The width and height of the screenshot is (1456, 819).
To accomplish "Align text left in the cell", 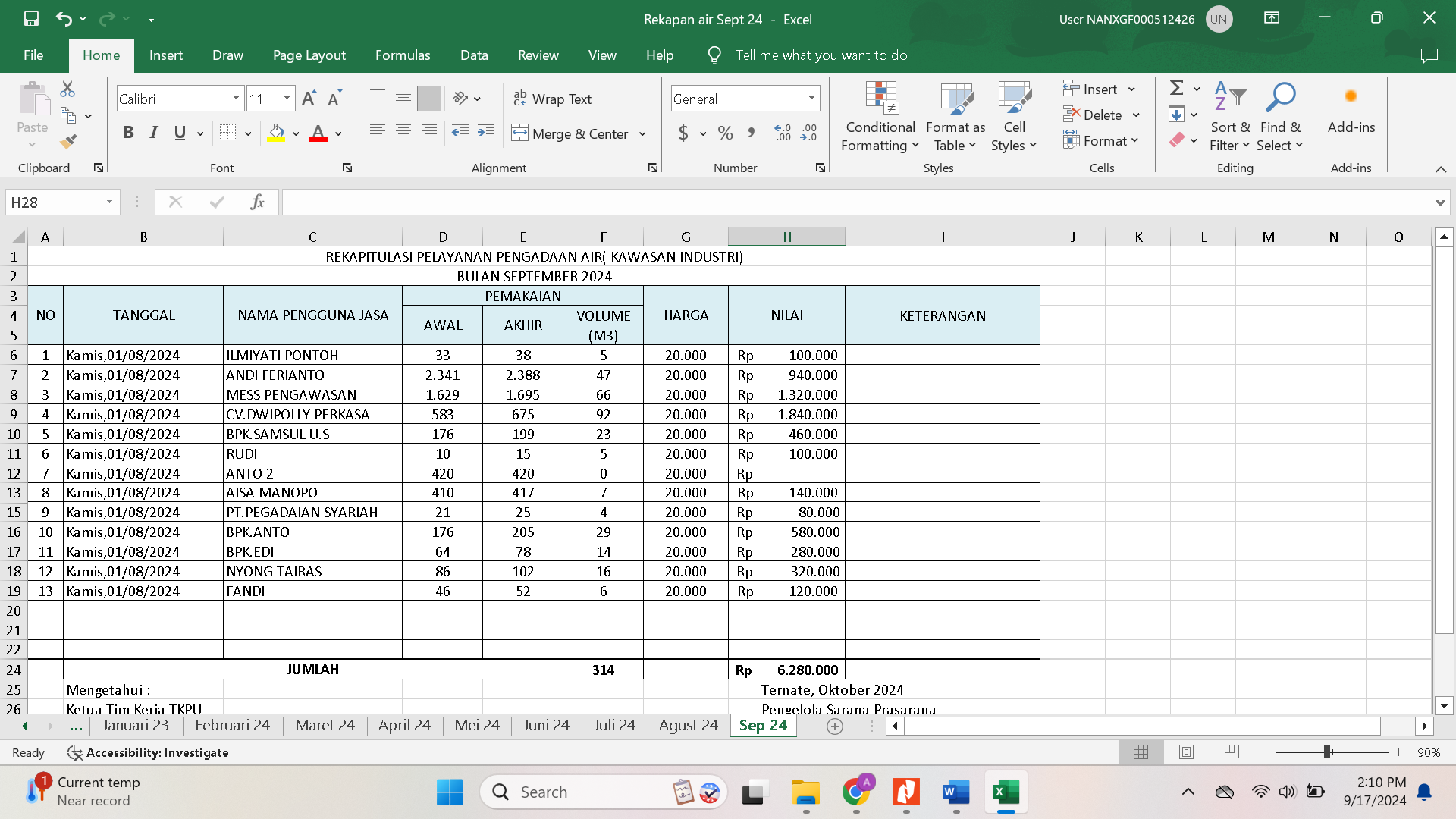I will point(377,133).
